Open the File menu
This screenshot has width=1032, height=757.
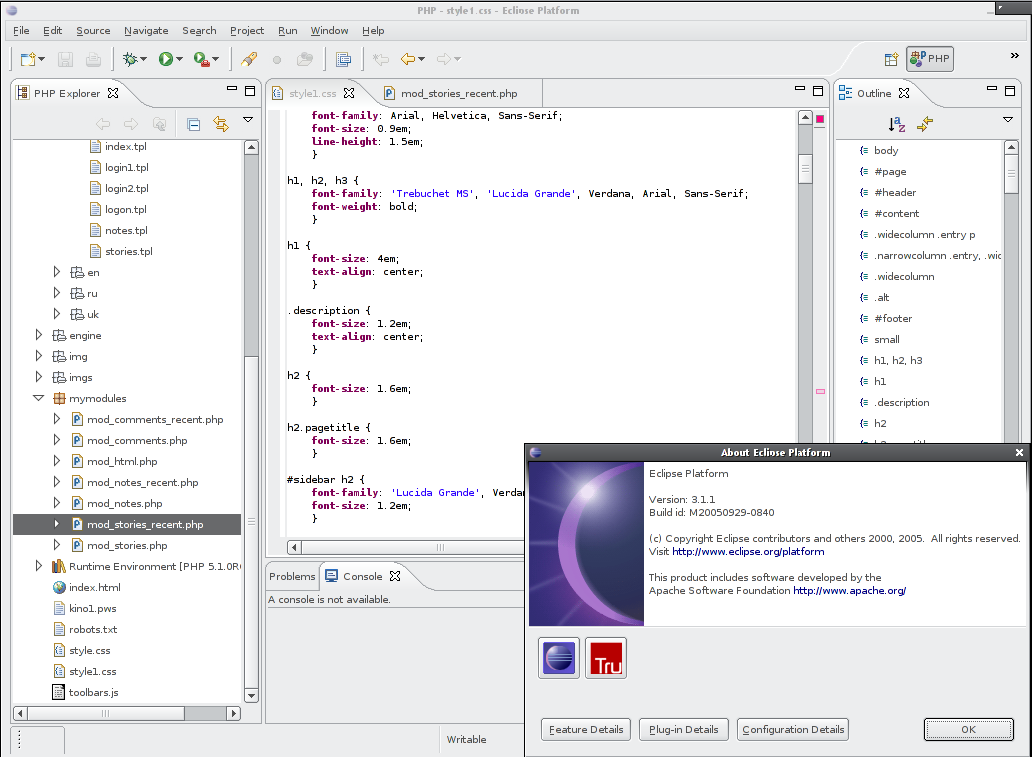point(21,30)
